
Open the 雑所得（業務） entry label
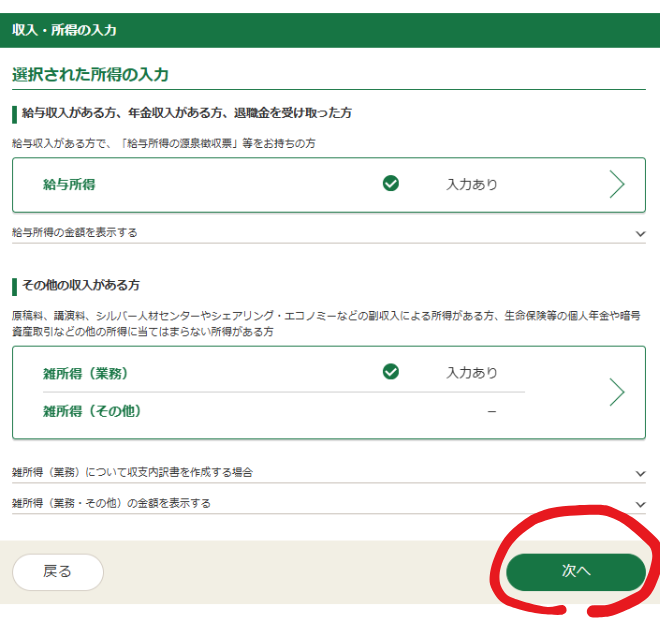pos(85,373)
